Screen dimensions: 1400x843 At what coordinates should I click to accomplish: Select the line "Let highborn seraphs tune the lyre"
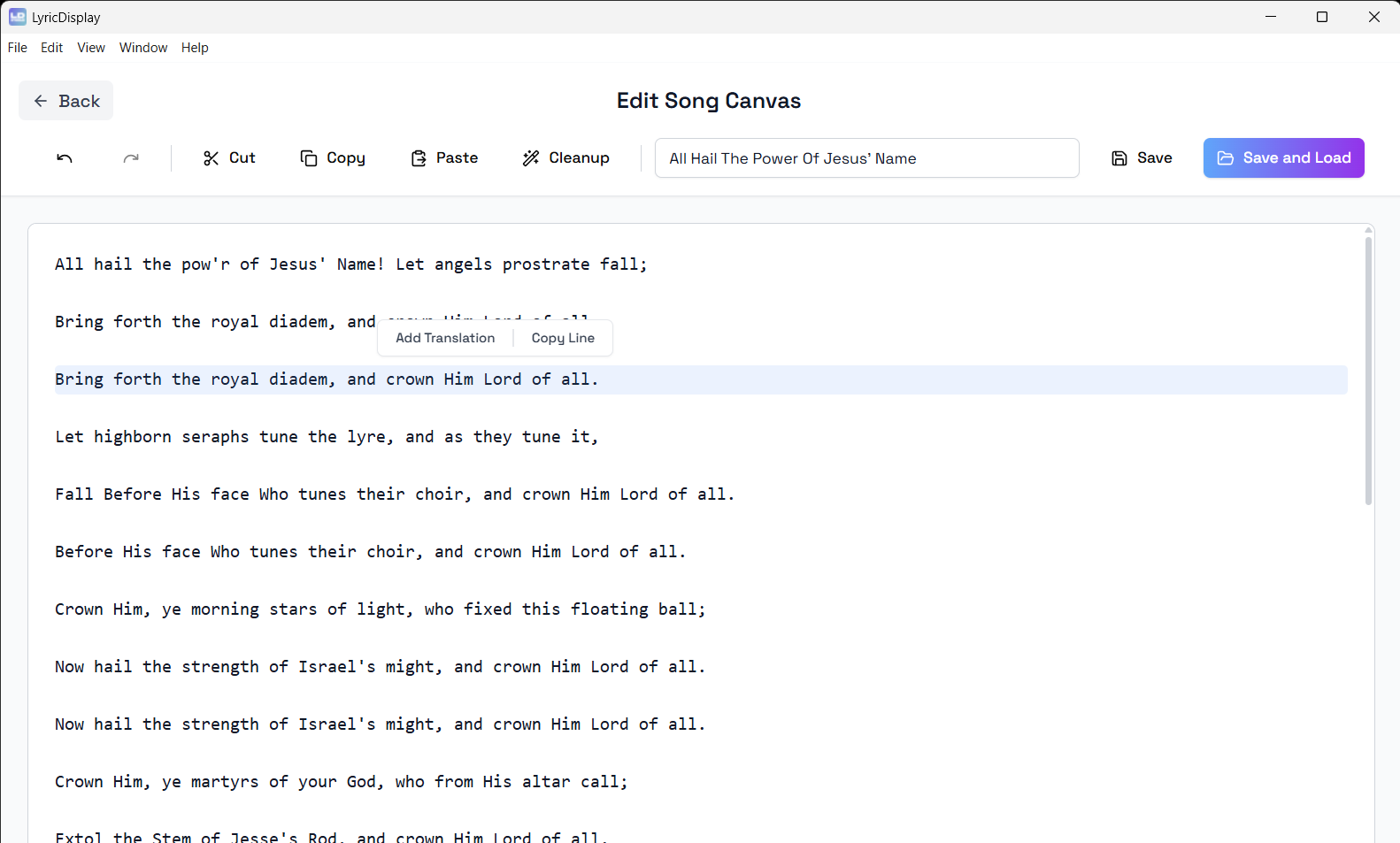click(327, 437)
